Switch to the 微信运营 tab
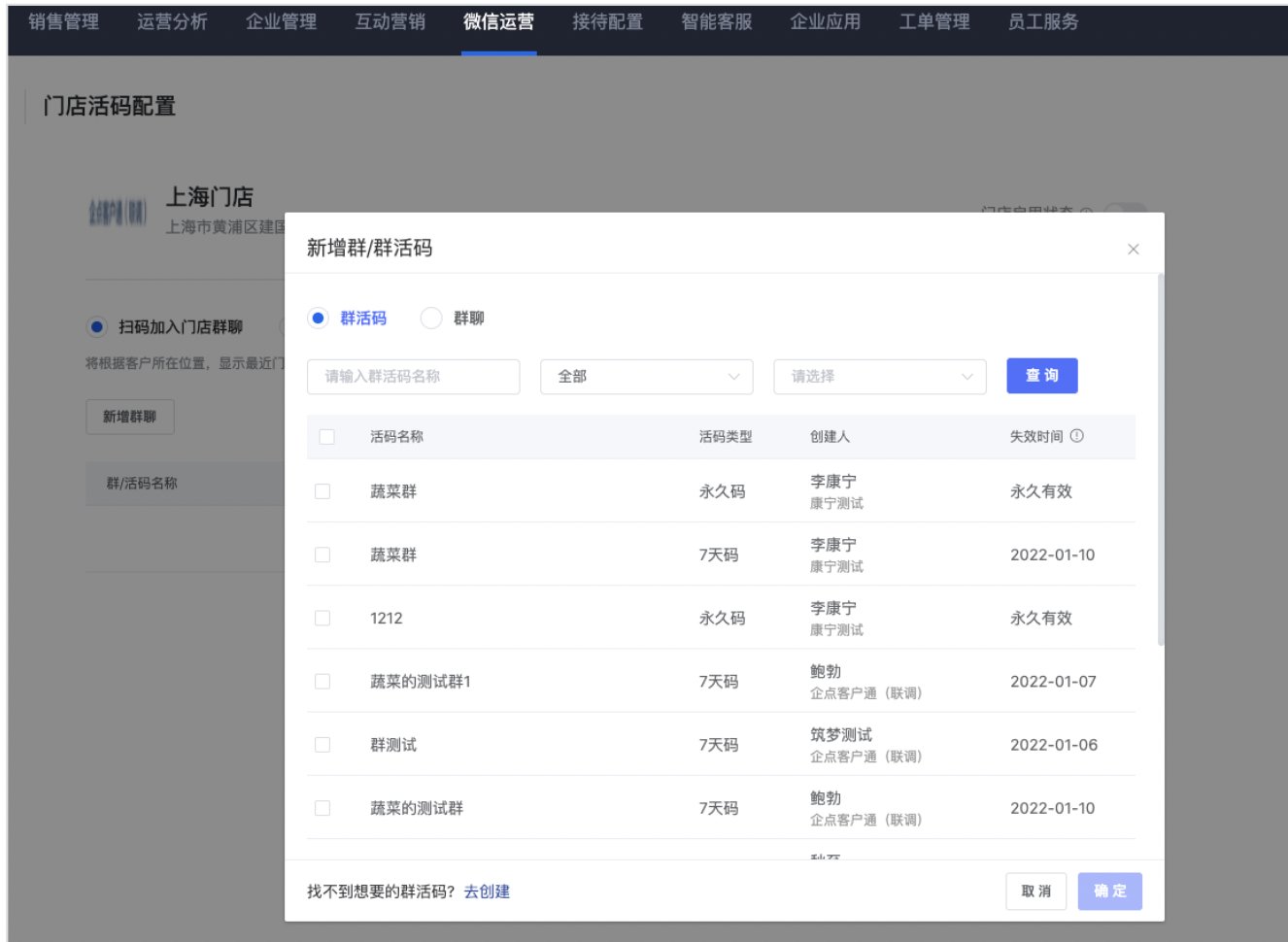This screenshot has width=1288, height=942. pos(498,22)
